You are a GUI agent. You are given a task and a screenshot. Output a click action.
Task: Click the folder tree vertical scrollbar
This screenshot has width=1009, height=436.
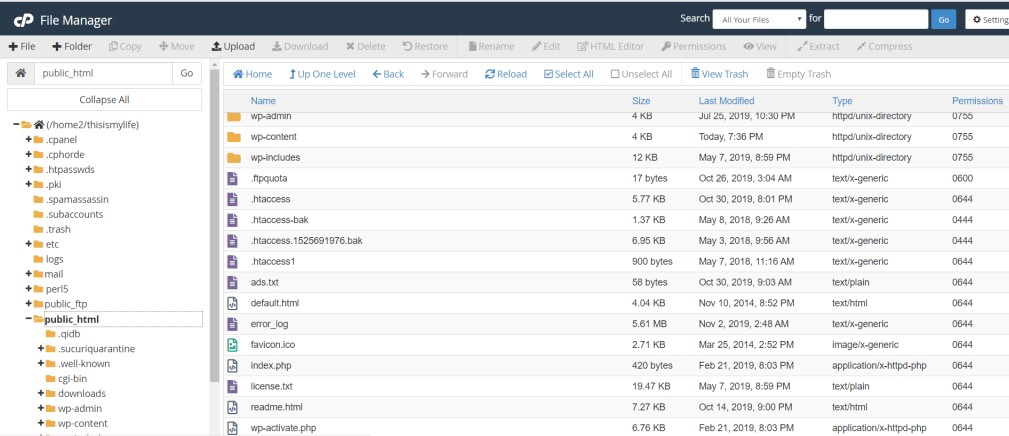coord(214,225)
